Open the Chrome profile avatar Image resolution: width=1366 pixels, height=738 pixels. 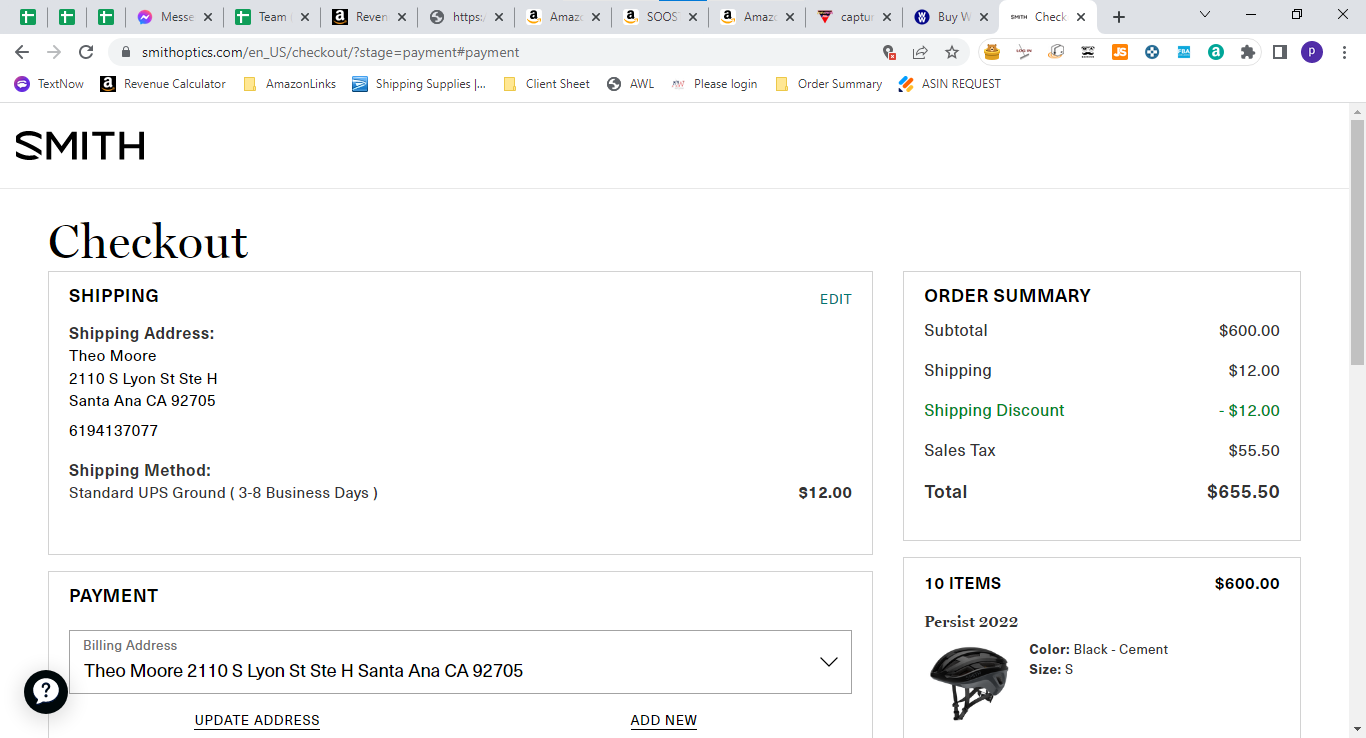click(x=1311, y=52)
